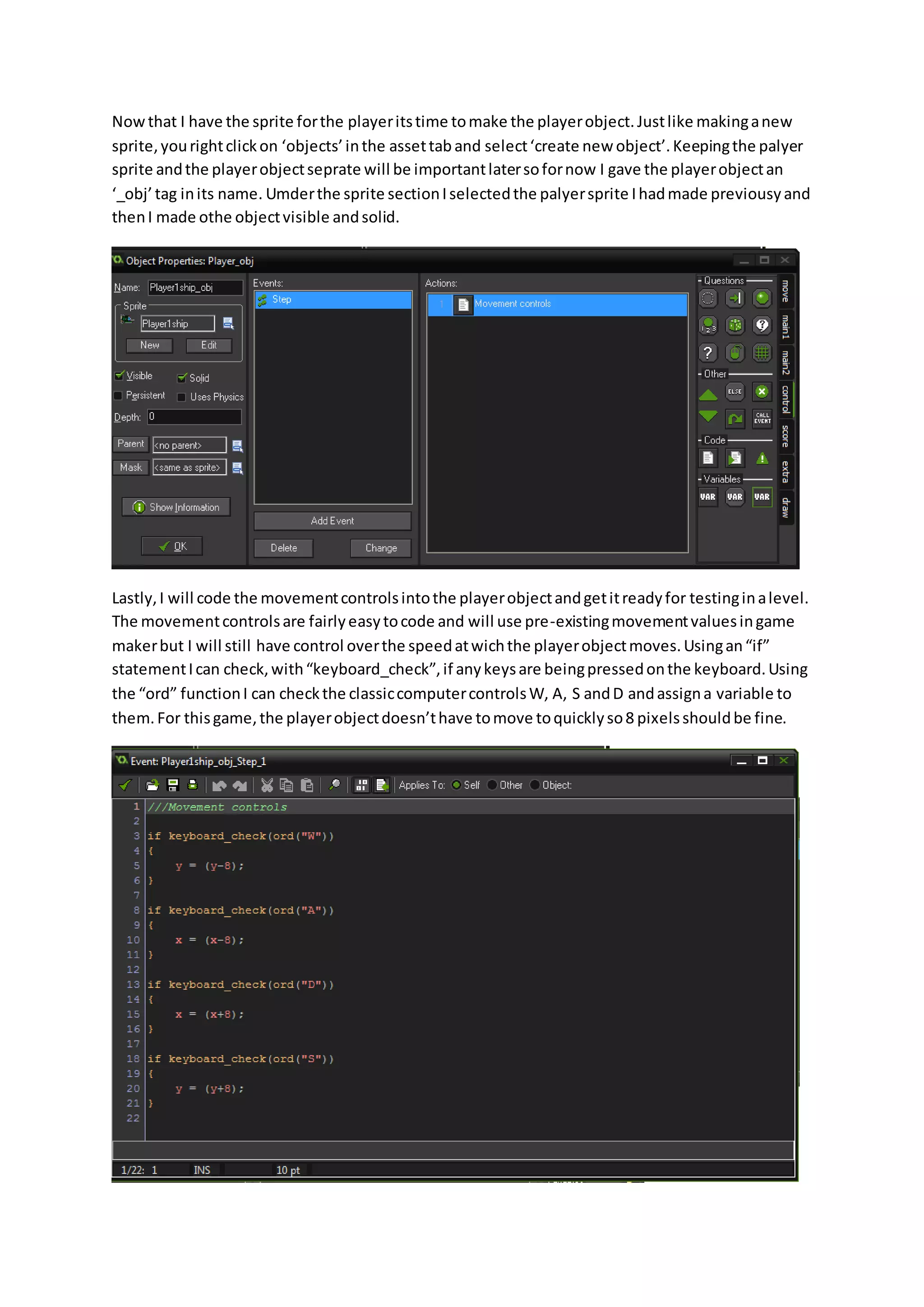This screenshot has width=924, height=1307.
Task: Open the mask selection menu
Action: (x=237, y=468)
